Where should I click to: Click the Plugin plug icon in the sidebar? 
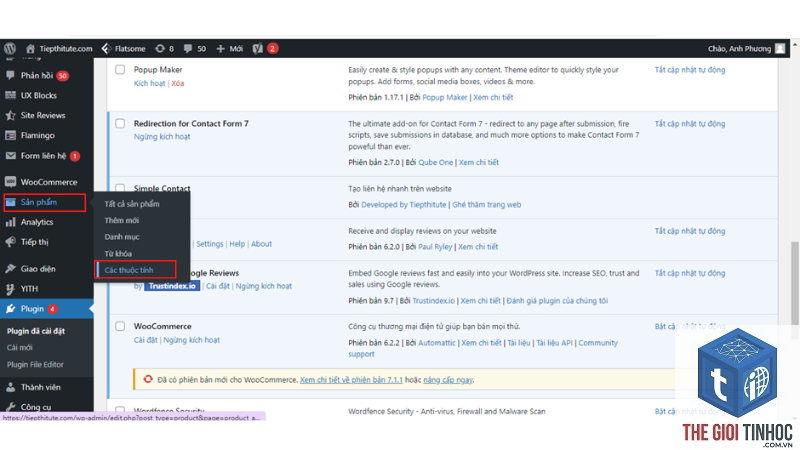click(10, 309)
